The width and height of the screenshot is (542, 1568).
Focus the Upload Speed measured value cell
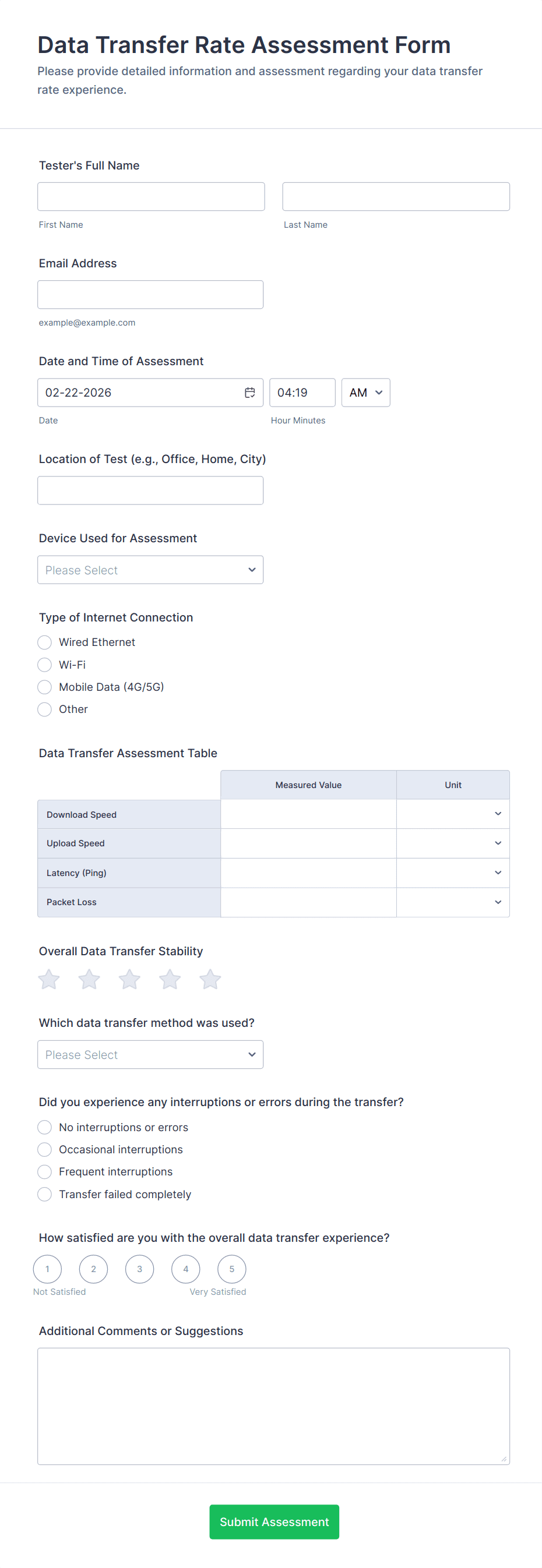point(308,843)
